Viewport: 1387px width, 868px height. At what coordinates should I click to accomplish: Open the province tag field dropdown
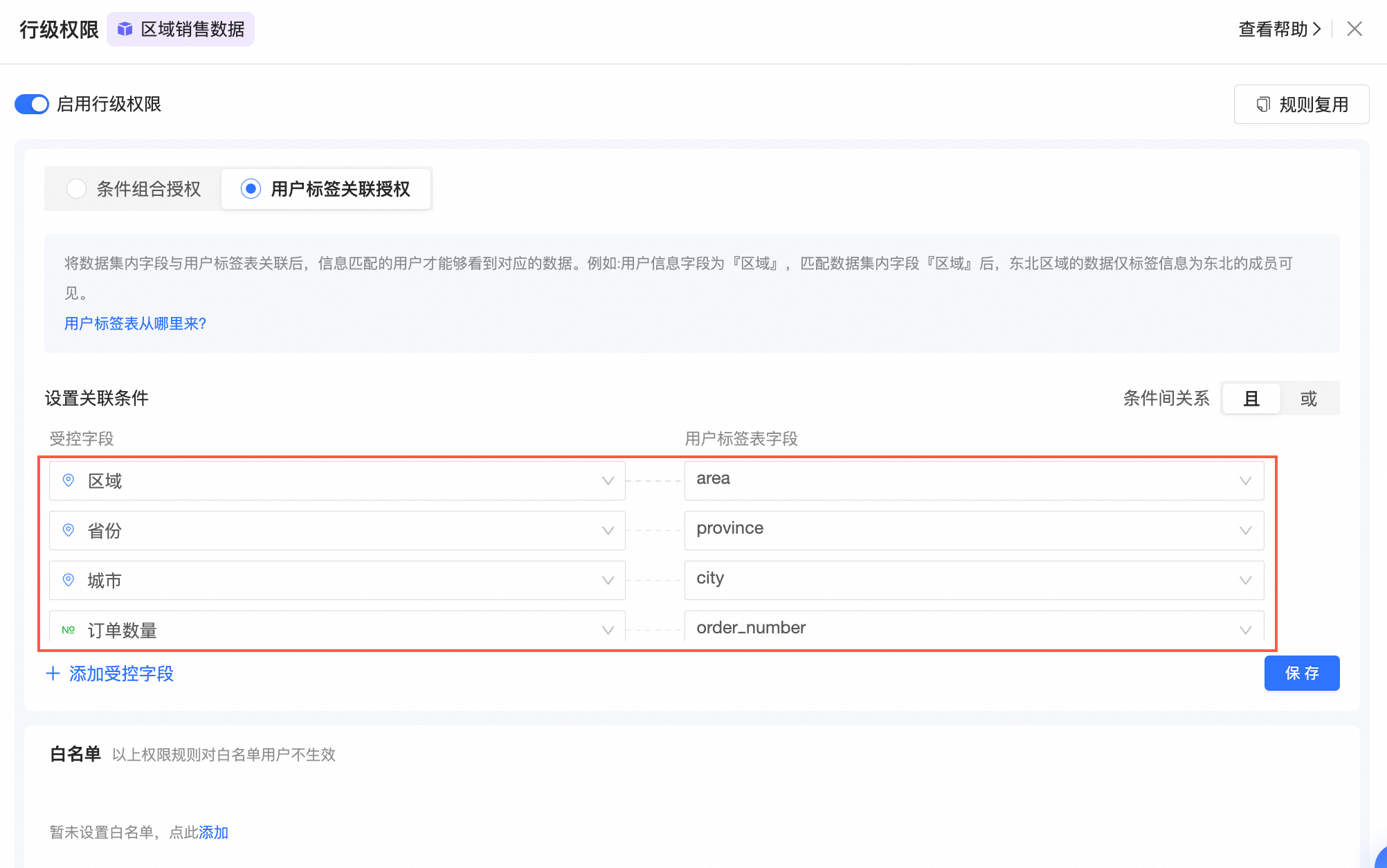pyautogui.click(x=1245, y=531)
